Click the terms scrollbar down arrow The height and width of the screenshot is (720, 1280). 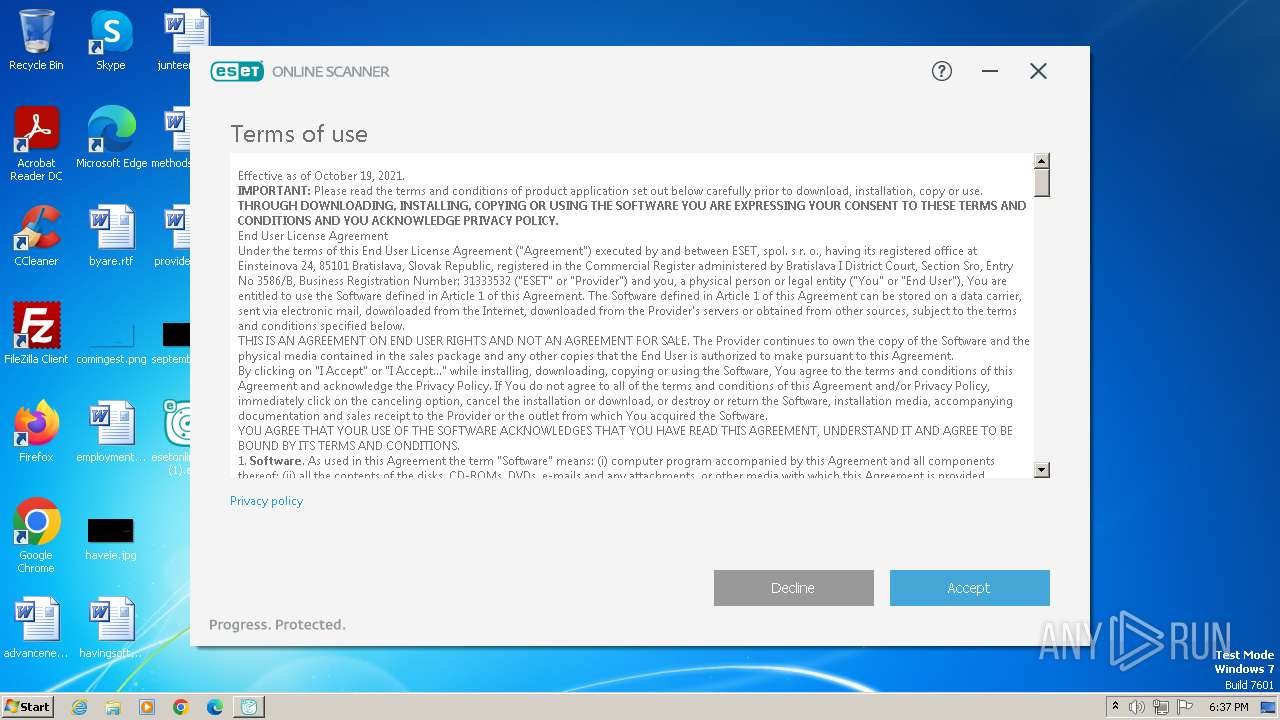click(x=1041, y=470)
